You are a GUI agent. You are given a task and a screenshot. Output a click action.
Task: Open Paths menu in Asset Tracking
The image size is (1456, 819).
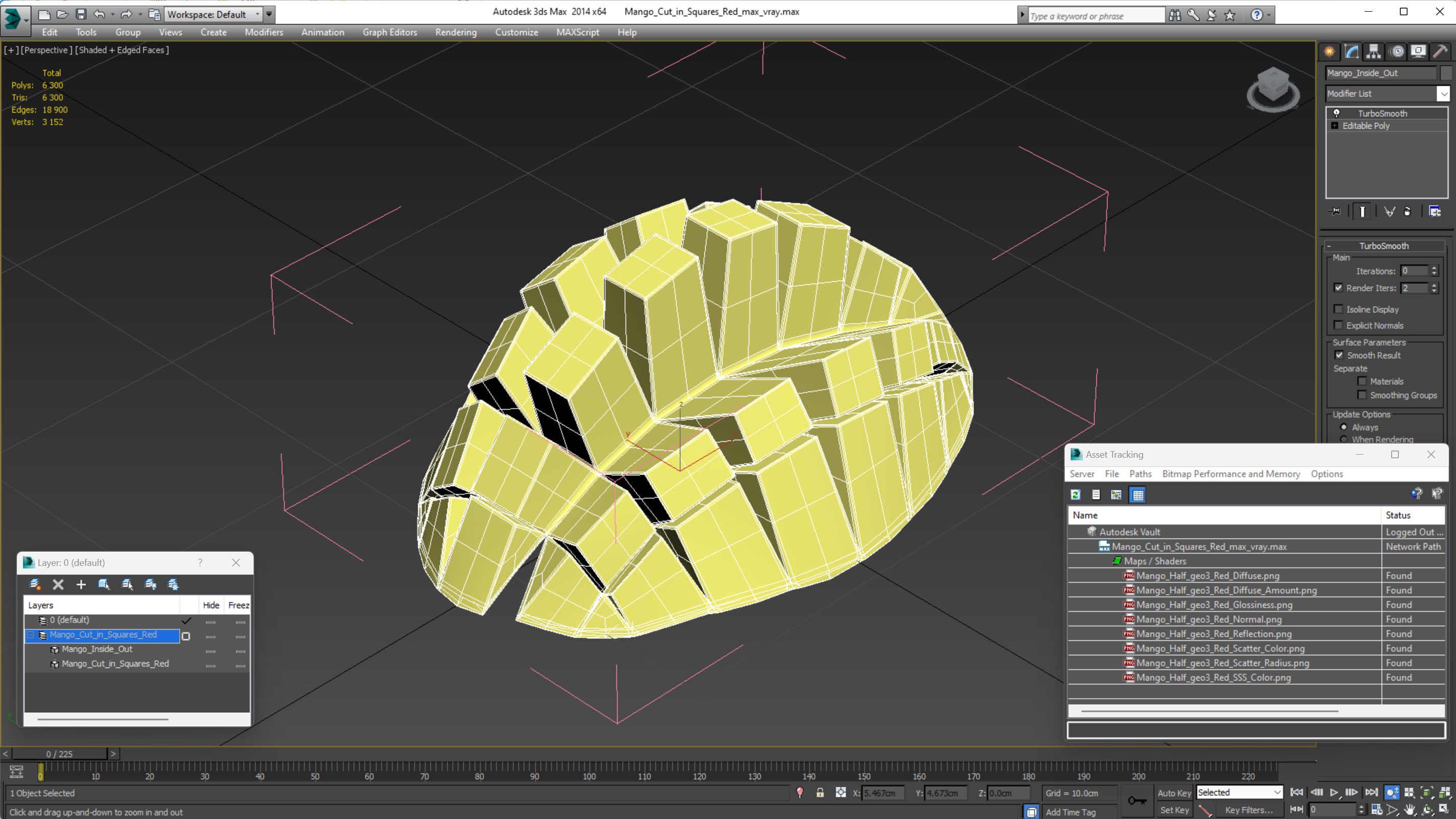tap(1140, 474)
